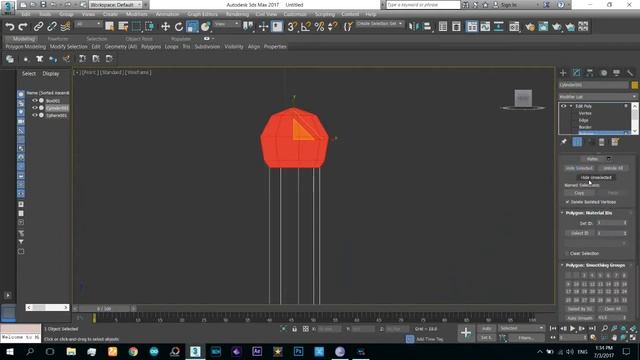Toggle visibility of Box001 in the scene explorer
Screen dimensions: 640x360
(x=35, y=100)
